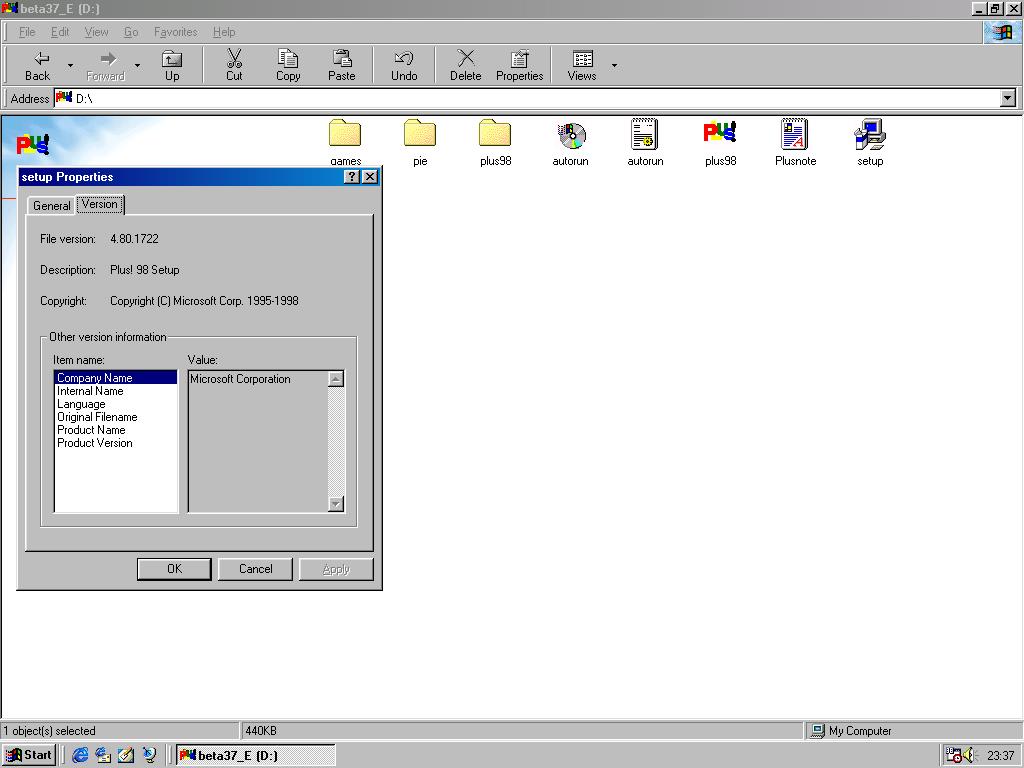
Task: Go Back using the toolbar arrow
Action: pos(38,65)
